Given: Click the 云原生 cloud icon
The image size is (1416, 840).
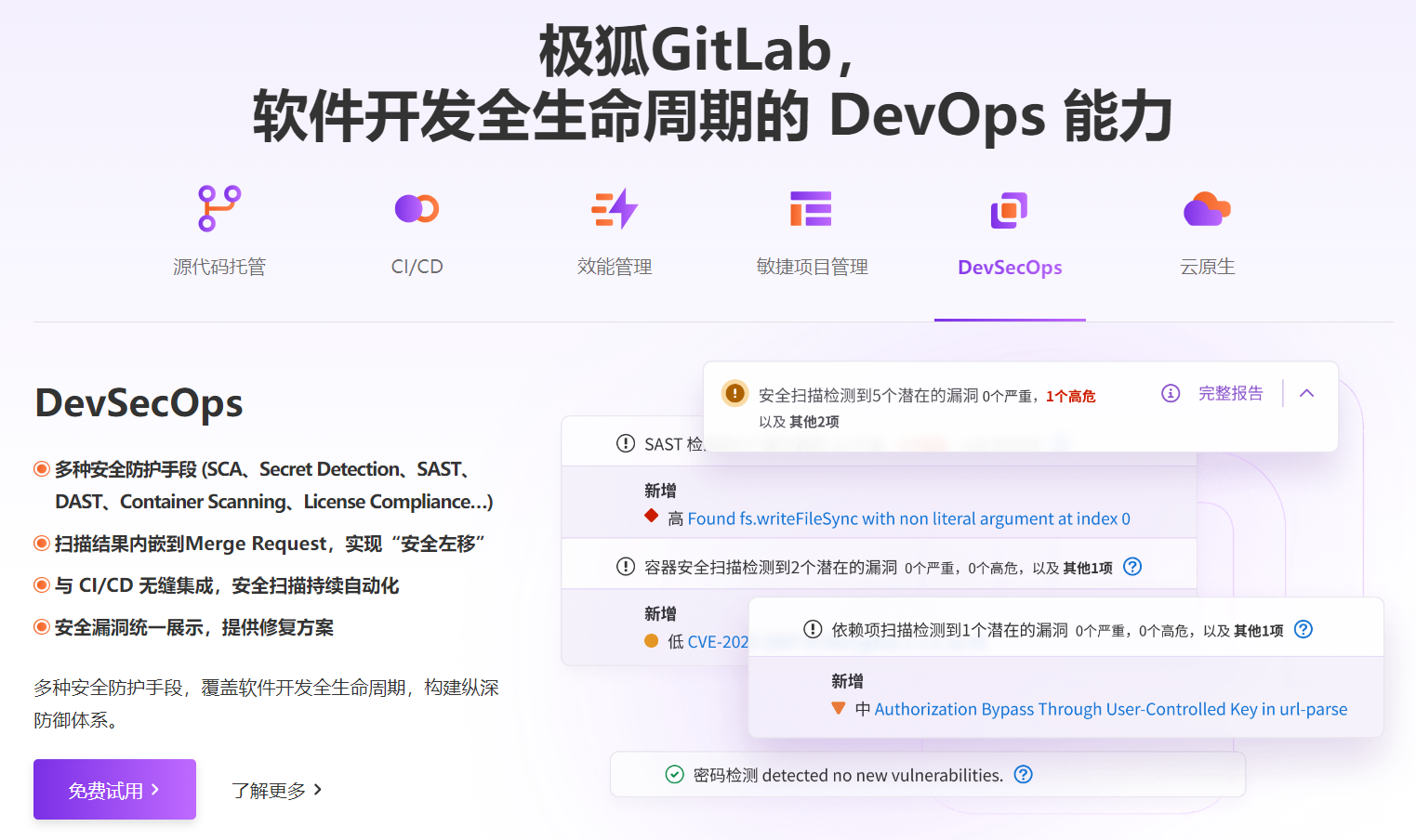Looking at the screenshot, I should [1207, 209].
